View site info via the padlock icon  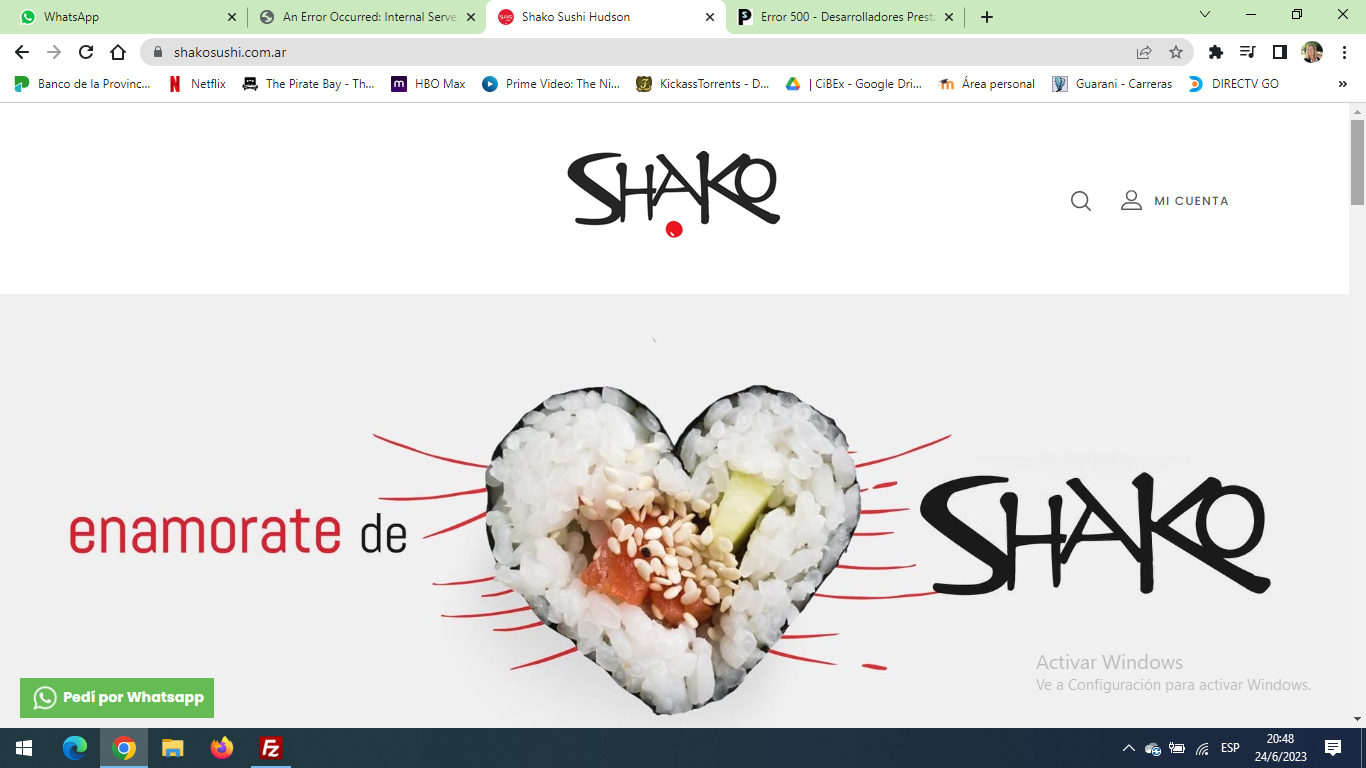point(157,52)
